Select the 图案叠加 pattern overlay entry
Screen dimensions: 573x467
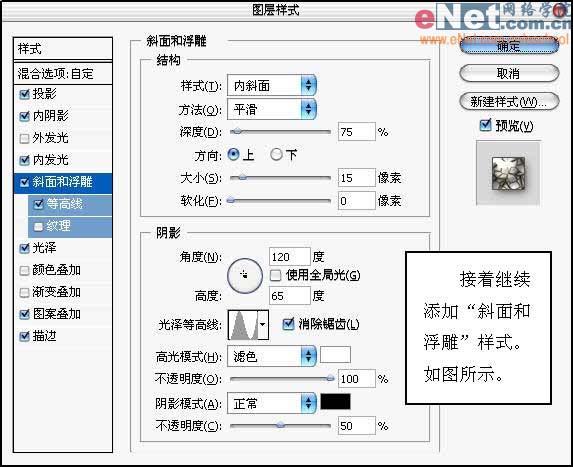62,314
